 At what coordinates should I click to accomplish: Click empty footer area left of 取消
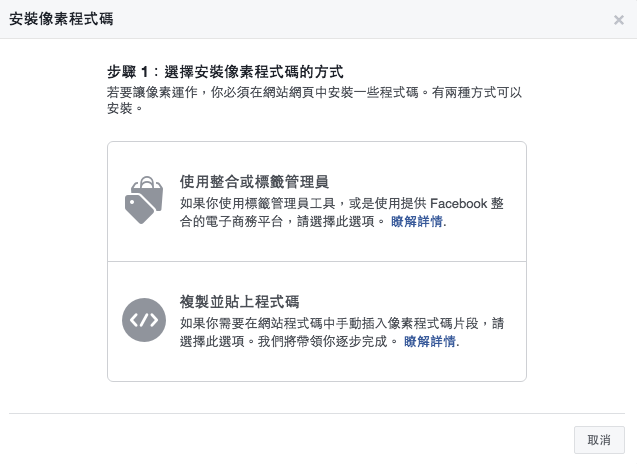(300, 440)
